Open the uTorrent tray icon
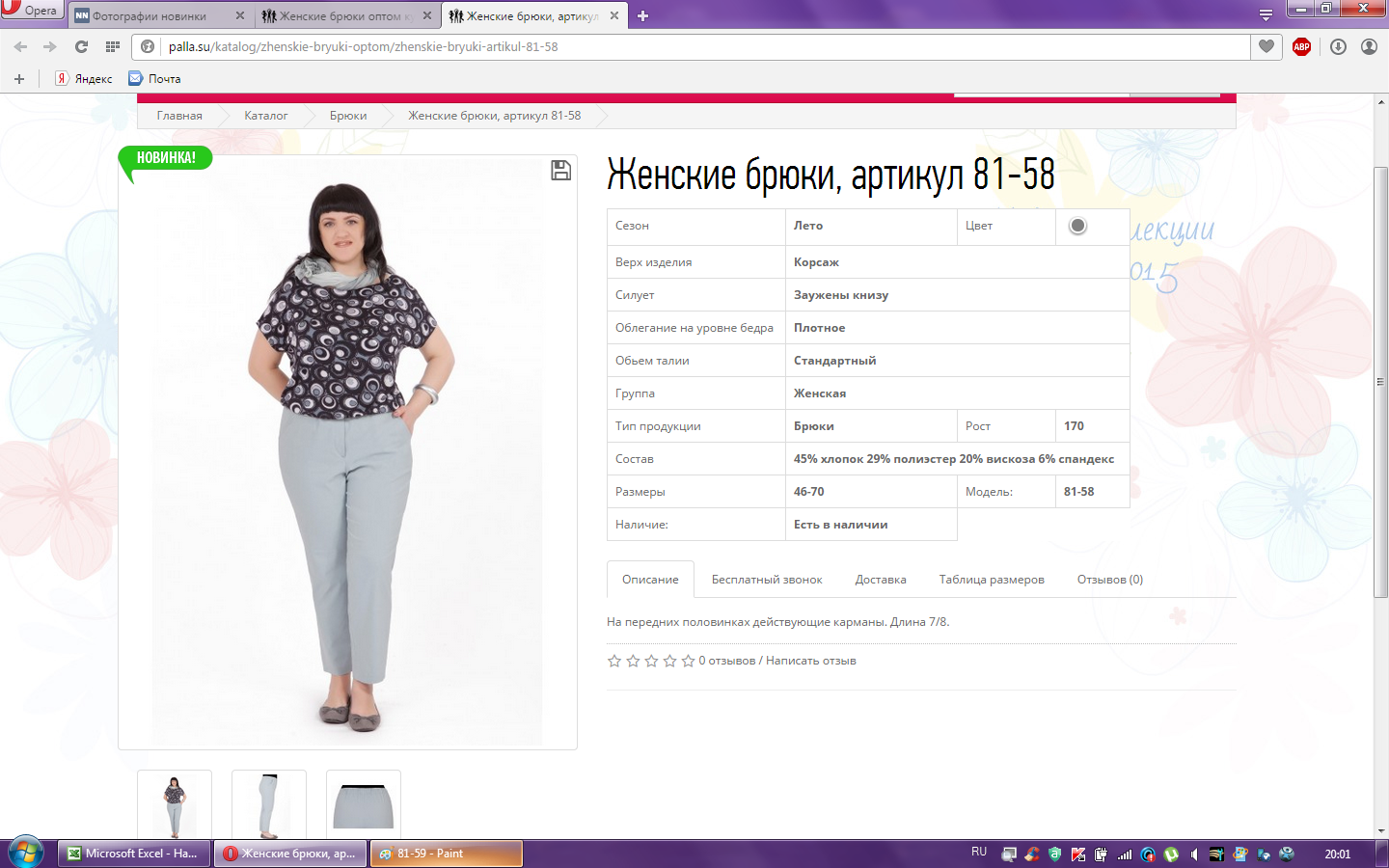Viewport: 1389px width, 868px height. [x=1171, y=854]
